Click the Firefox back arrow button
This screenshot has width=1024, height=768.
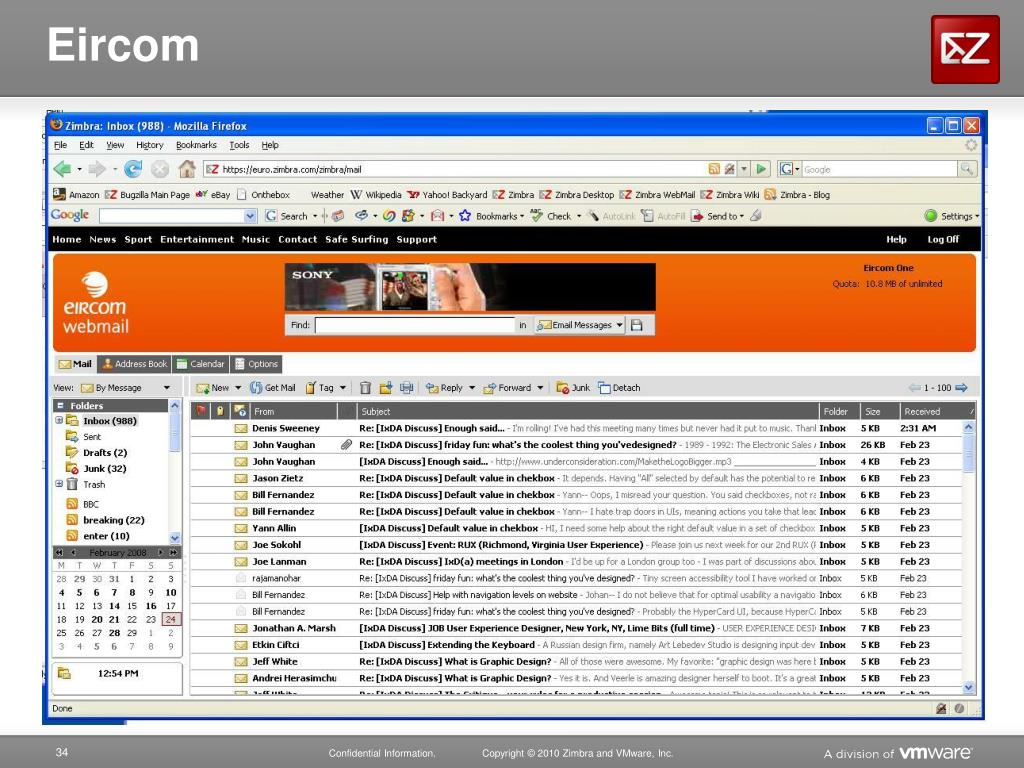coord(62,169)
